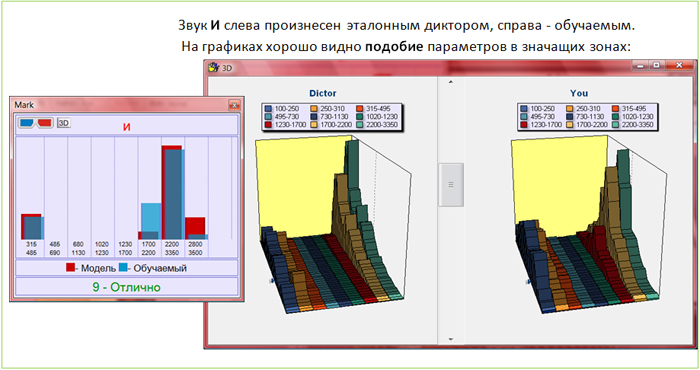Click the red Модель legend square
Screen dimensions: 700x370
pyautogui.click(x=70, y=267)
